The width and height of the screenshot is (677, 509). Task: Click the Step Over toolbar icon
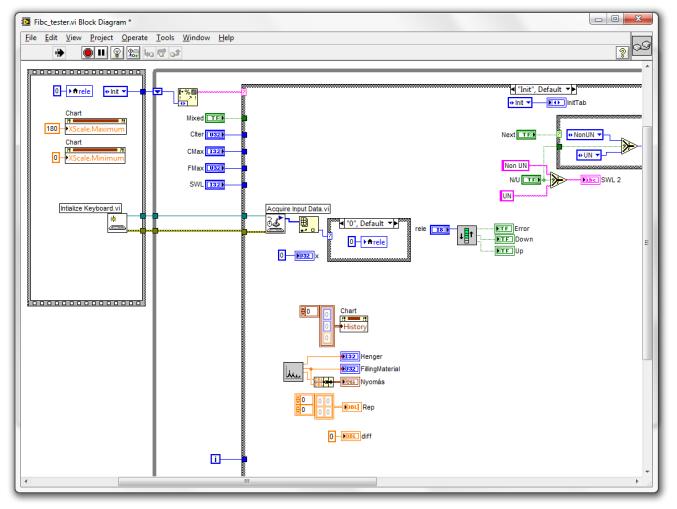[x=162, y=53]
